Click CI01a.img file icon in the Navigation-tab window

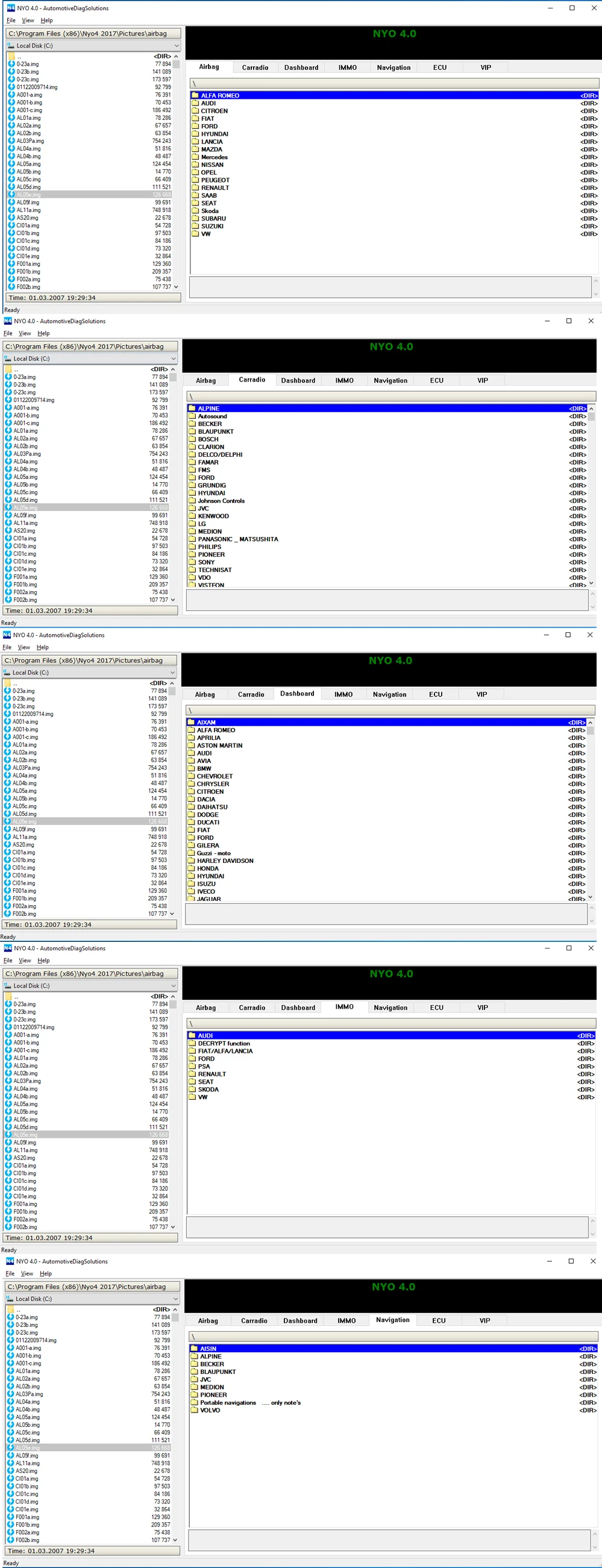point(11,1479)
